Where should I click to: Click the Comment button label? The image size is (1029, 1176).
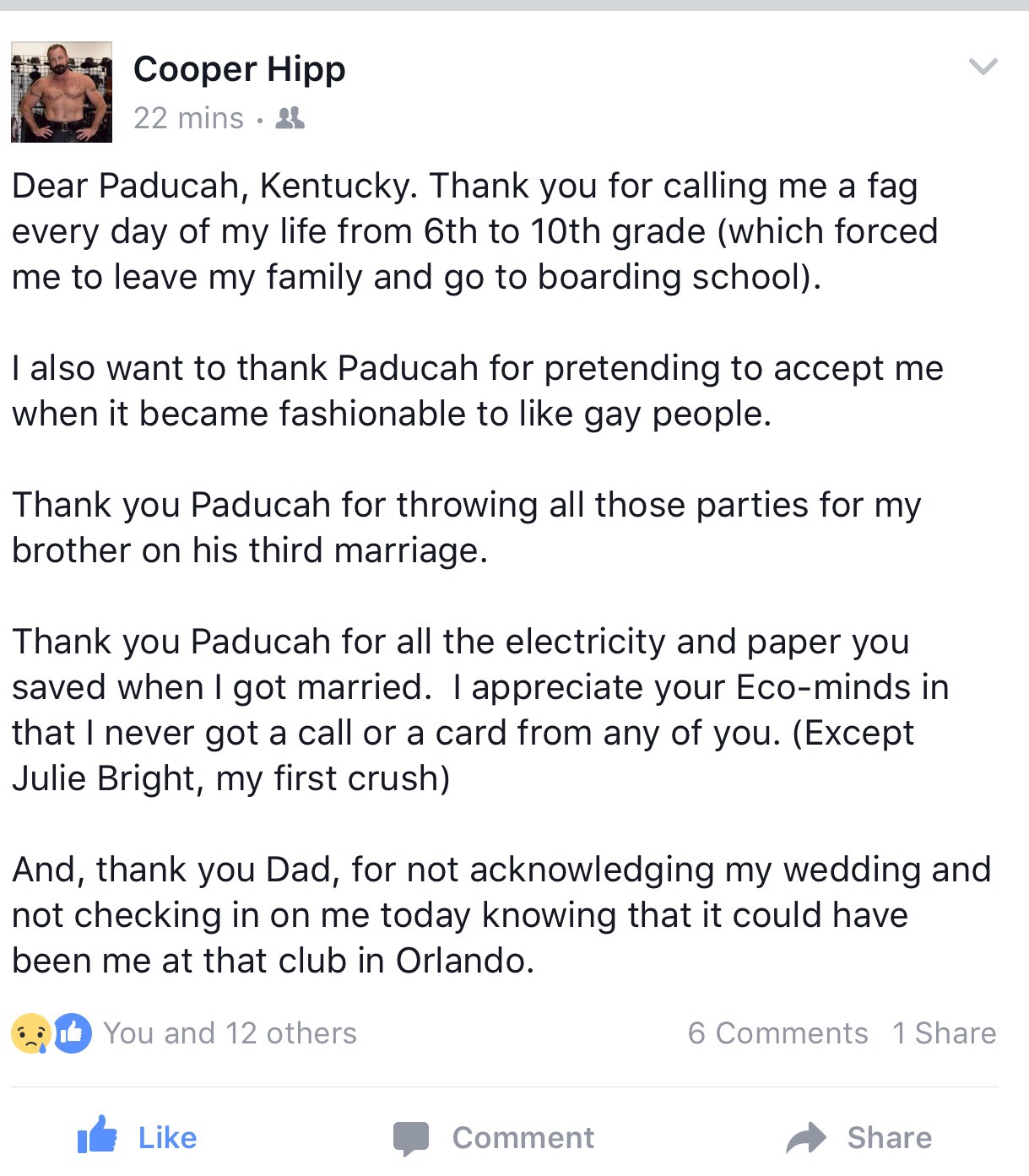[523, 1138]
